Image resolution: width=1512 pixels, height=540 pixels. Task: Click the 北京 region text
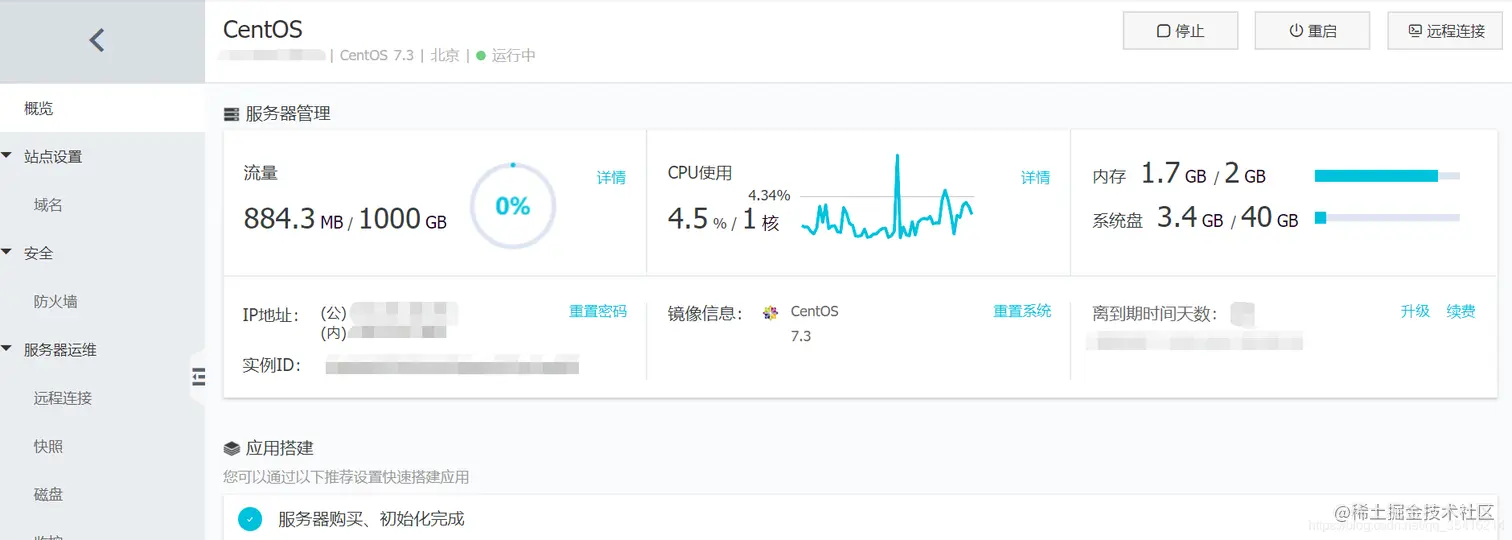[445, 56]
